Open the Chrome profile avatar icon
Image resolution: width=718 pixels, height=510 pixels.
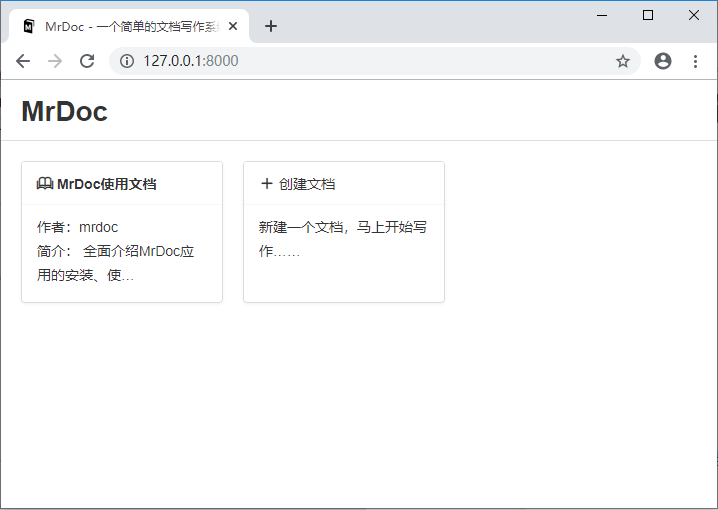click(x=662, y=61)
